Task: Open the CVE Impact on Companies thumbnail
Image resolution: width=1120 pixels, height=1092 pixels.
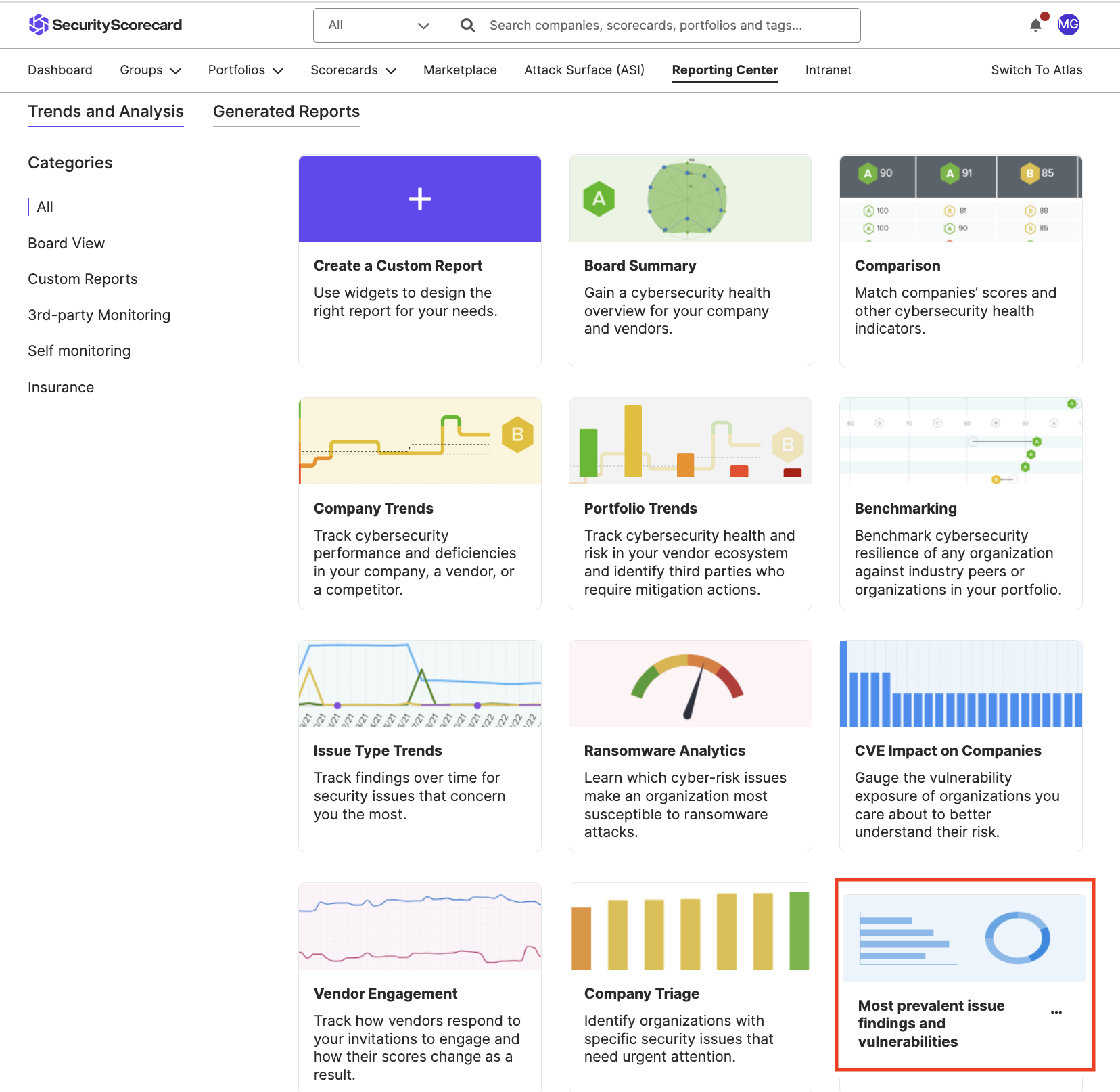Action: (x=961, y=684)
